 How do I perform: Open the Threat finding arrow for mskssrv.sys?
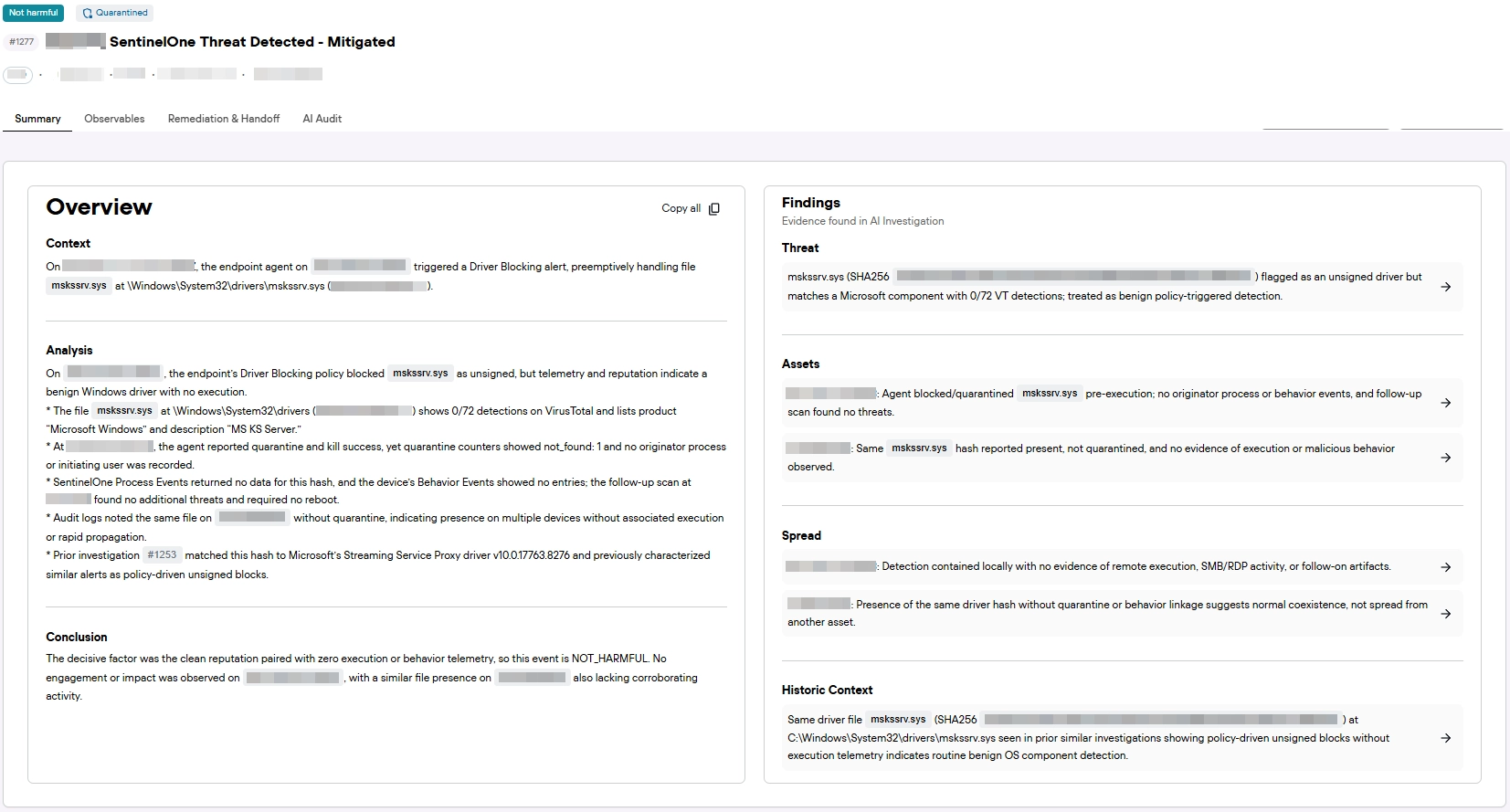coord(1445,287)
